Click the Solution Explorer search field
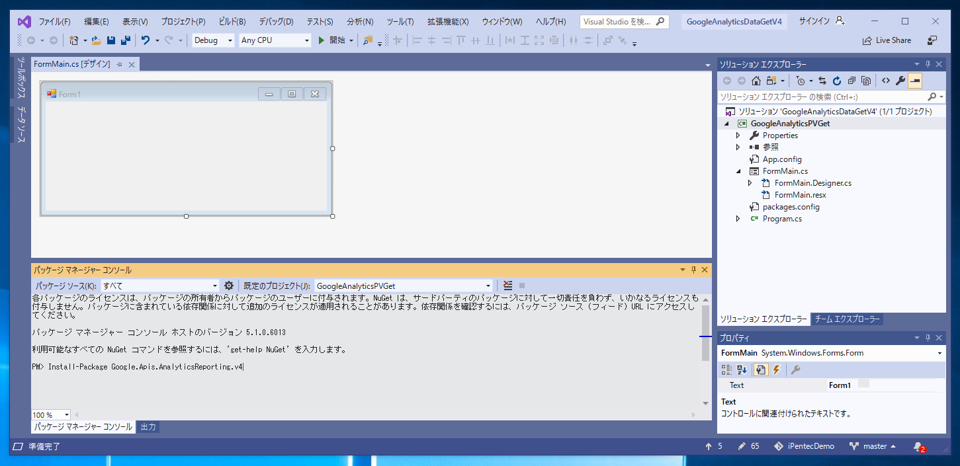 click(x=830, y=97)
